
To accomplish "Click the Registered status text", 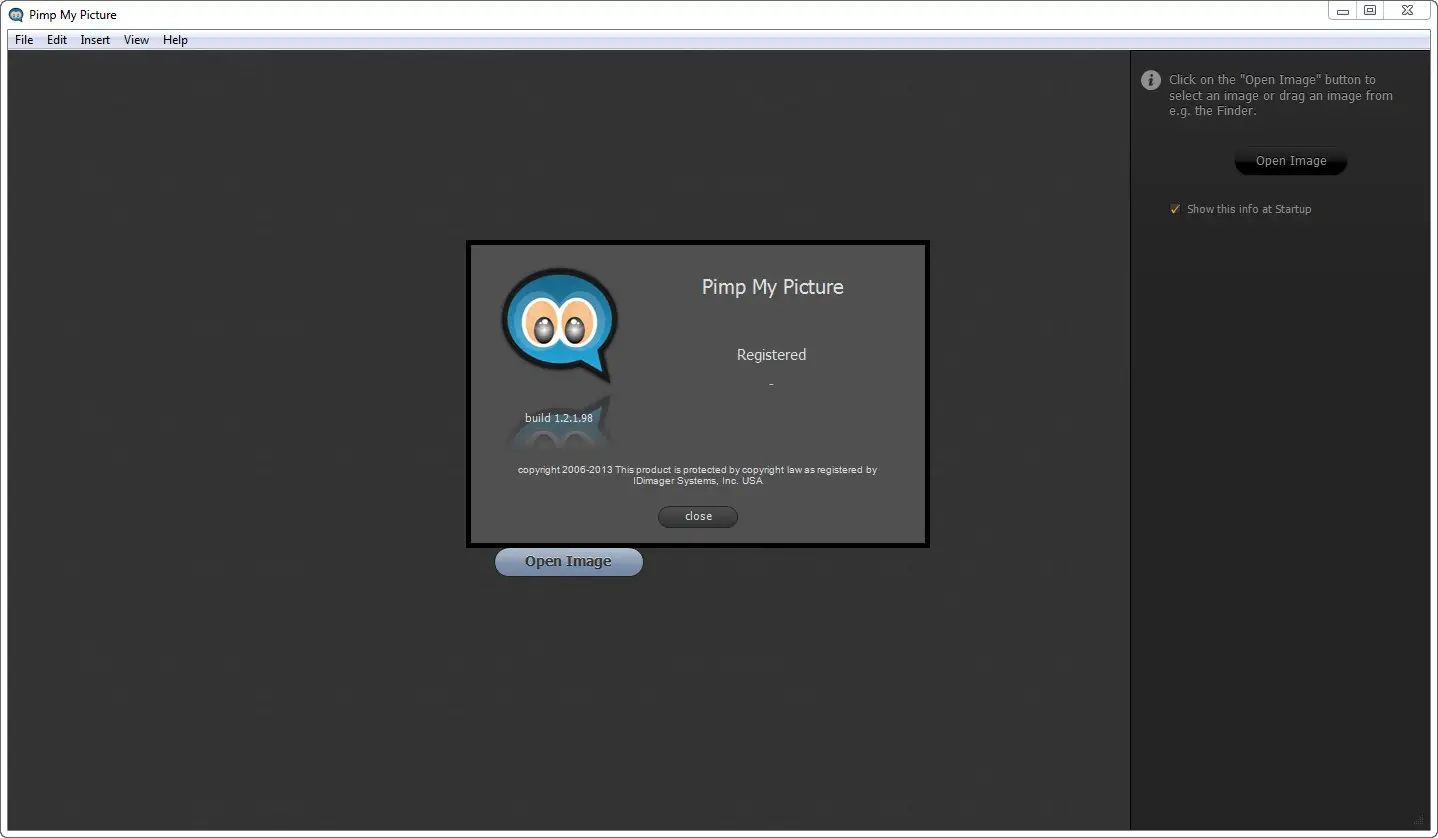I will pyautogui.click(x=771, y=355).
